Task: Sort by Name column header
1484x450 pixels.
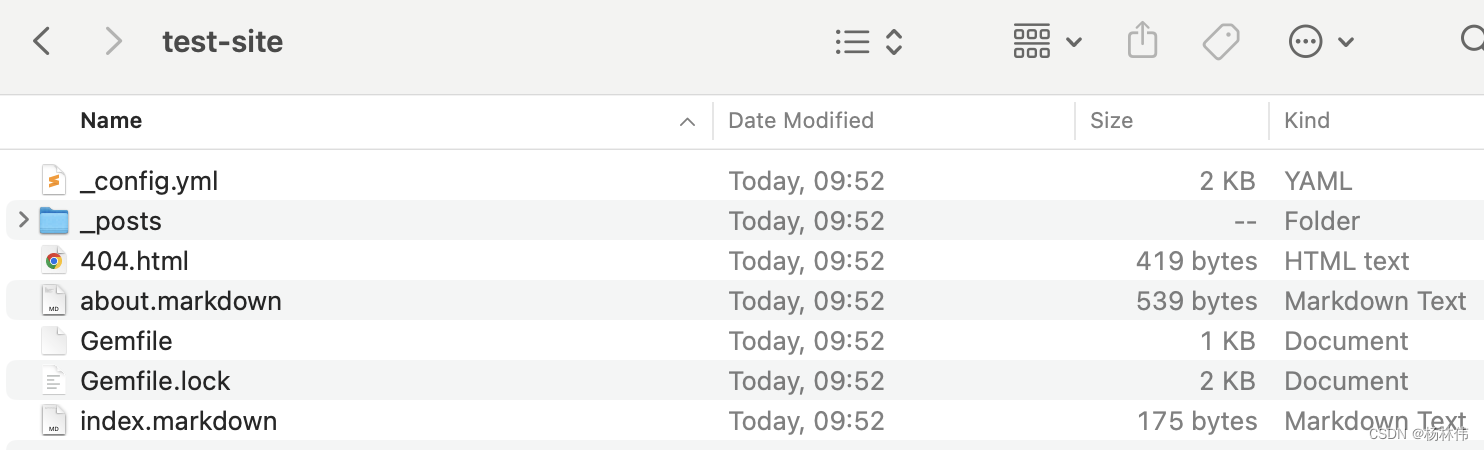Action: tap(111, 121)
